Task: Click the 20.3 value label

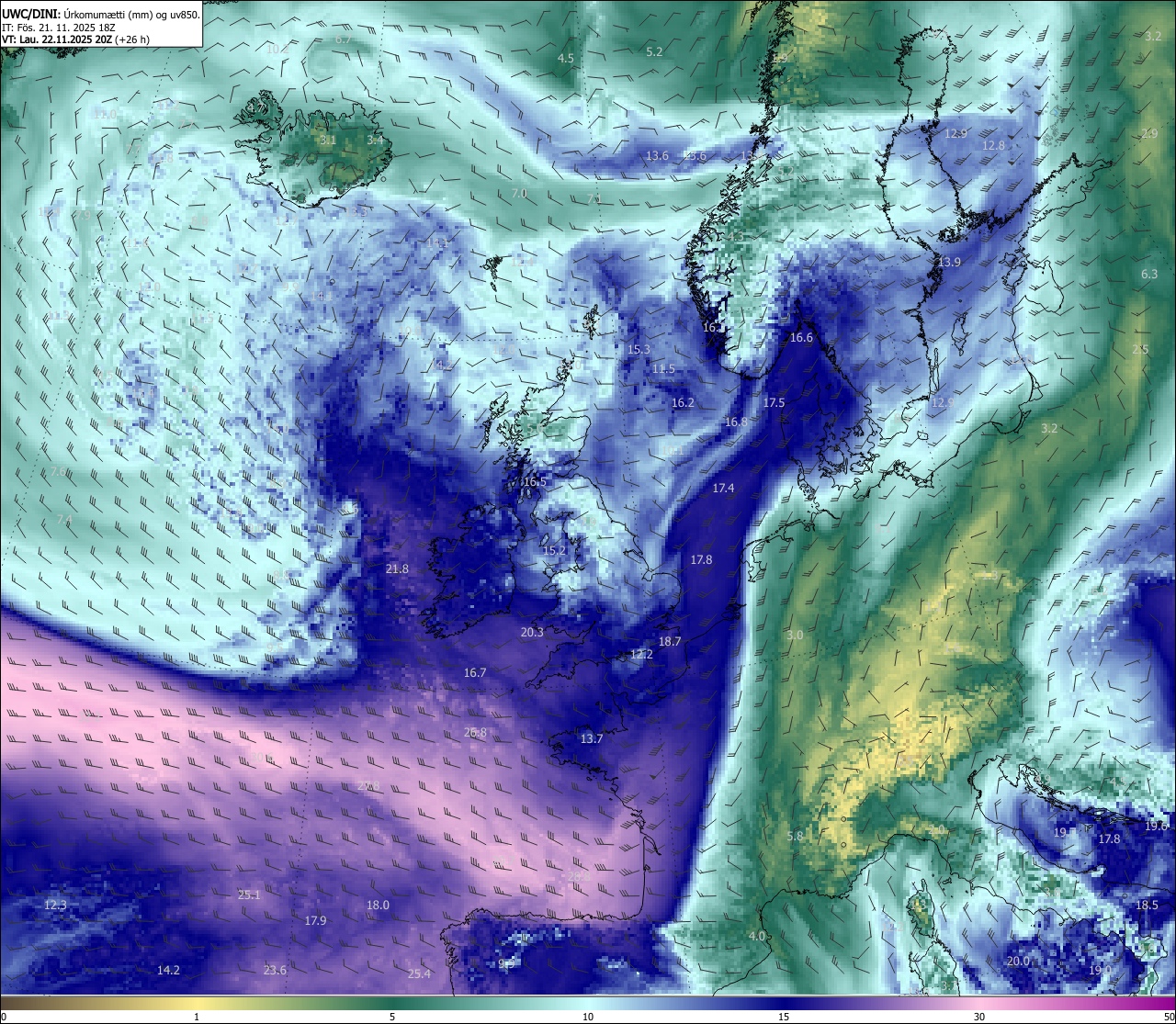Action: coord(532,632)
